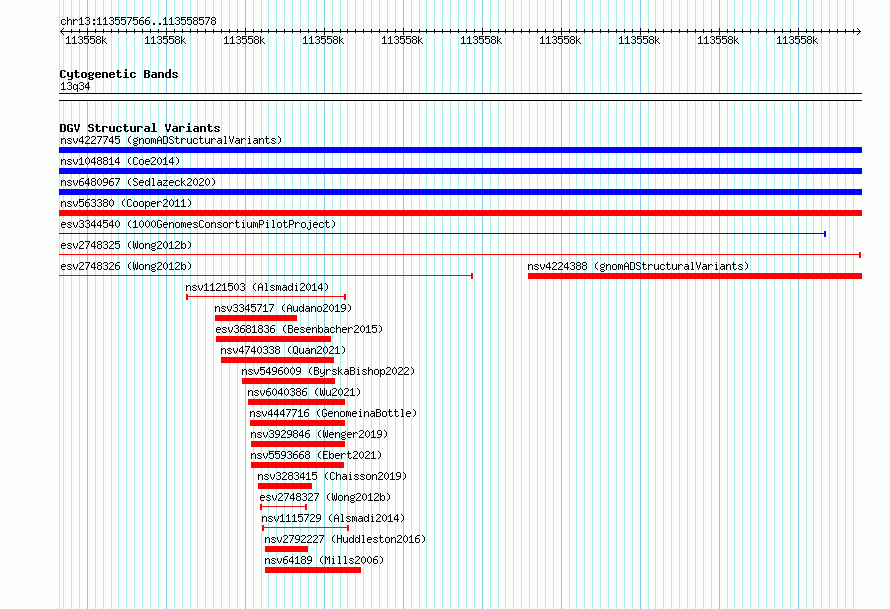This screenshot has height=609, width=890.
Task: Click the red bar under nsv5593668
Action: pyautogui.click(x=297, y=465)
